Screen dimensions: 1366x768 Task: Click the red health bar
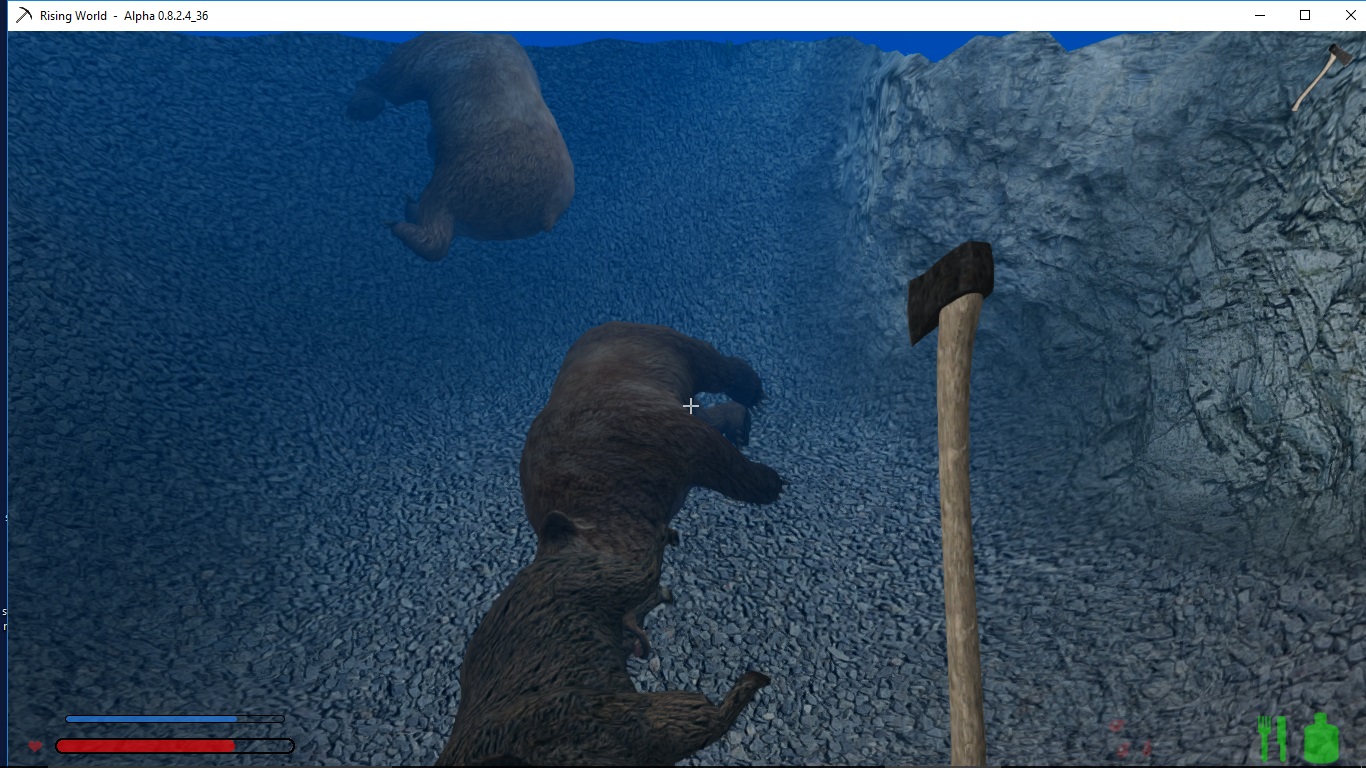tap(146, 746)
